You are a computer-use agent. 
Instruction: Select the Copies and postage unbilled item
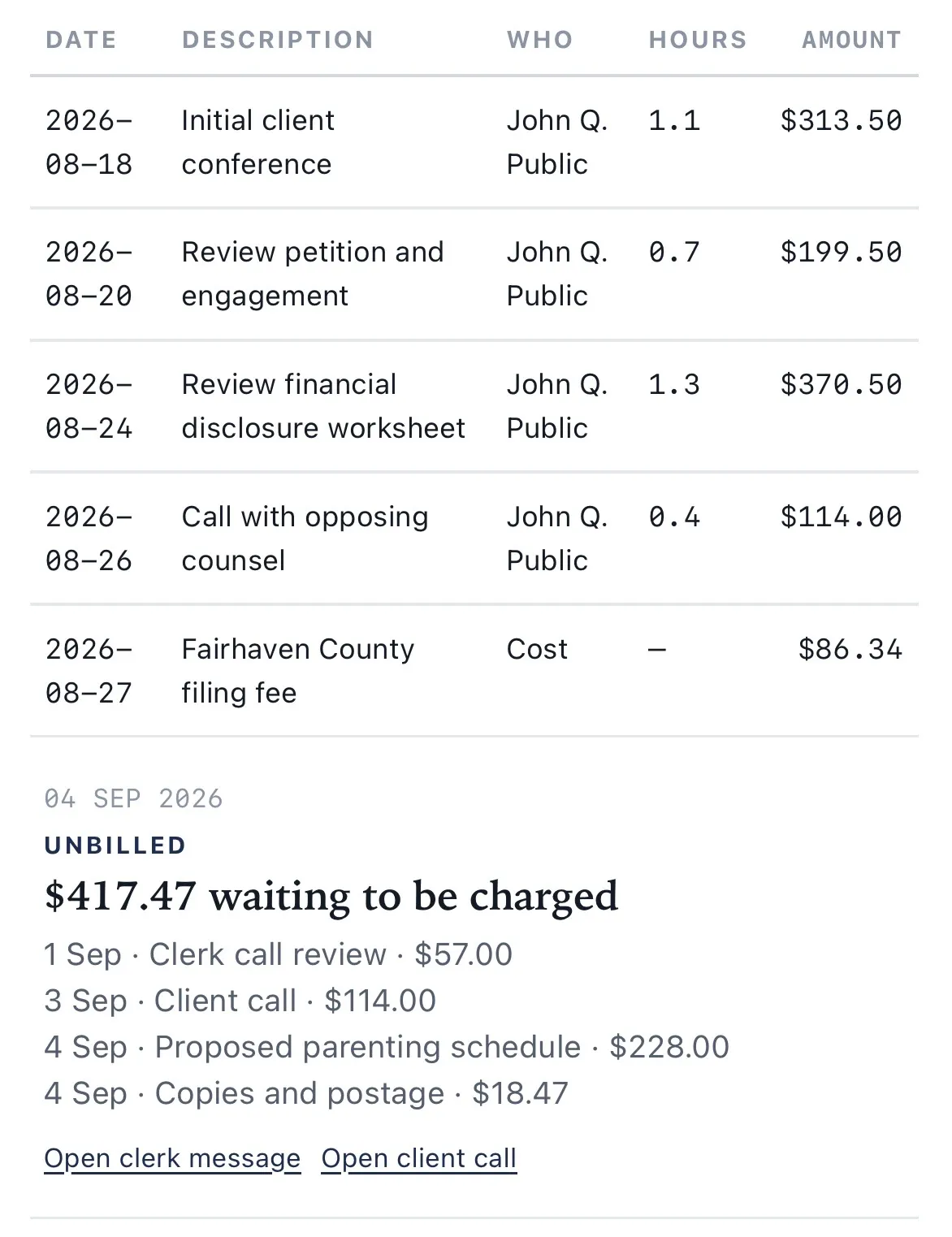coord(306,1093)
